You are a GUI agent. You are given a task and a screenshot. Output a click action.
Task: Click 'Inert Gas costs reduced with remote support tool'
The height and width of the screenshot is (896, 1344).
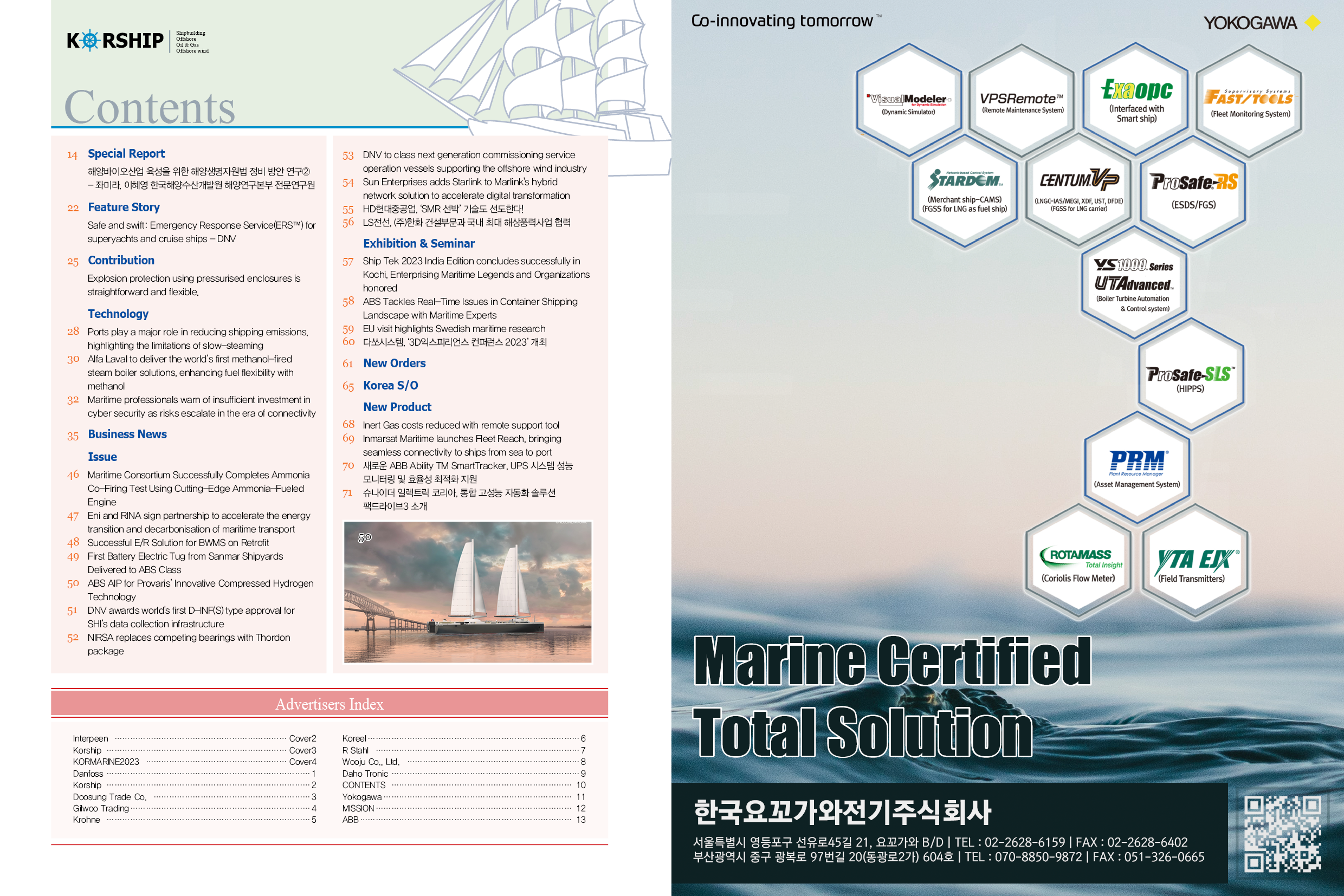pyautogui.click(x=461, y=425)
